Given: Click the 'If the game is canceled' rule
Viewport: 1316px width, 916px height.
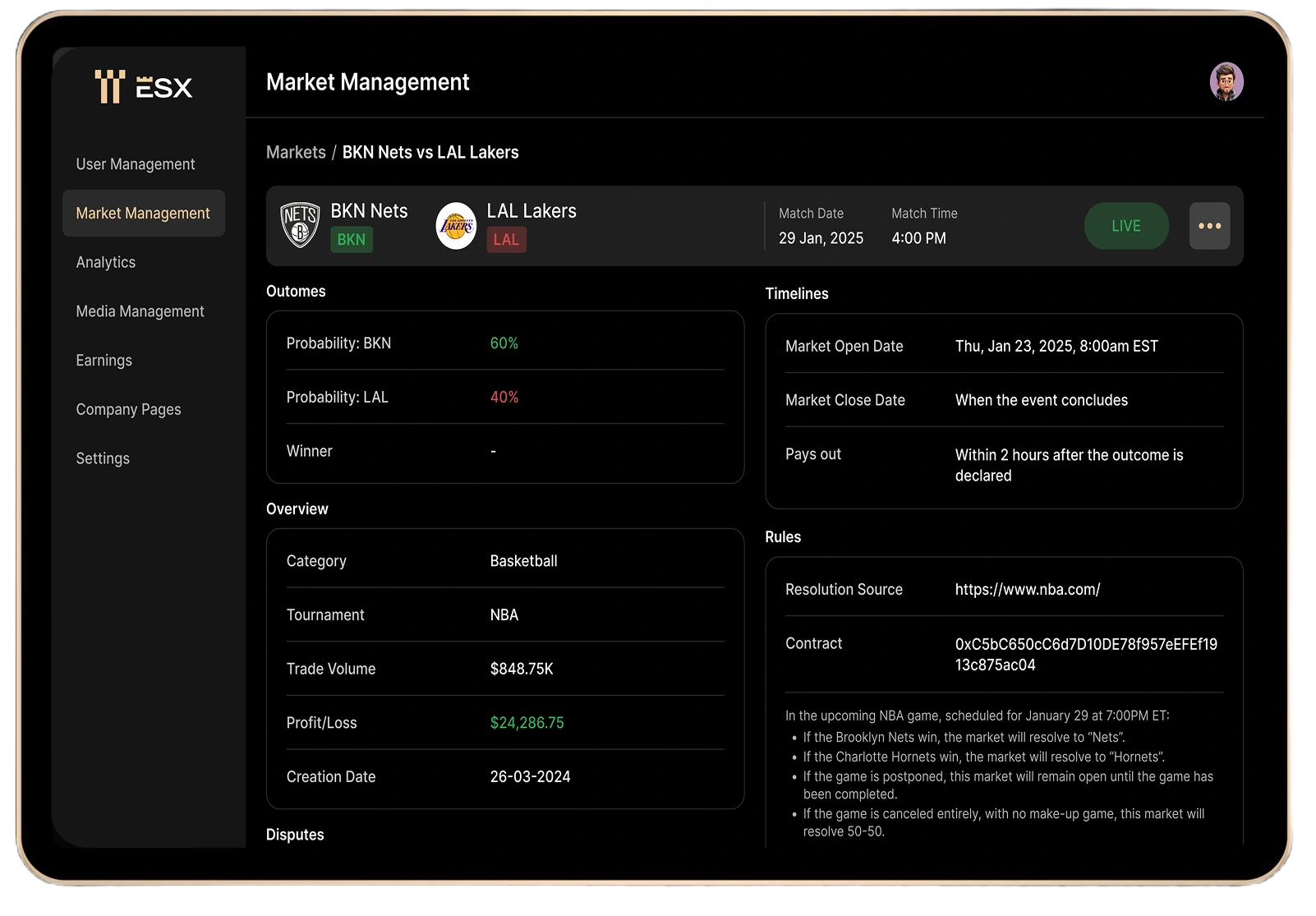Looking at the screenshot, I should pyautogui.click(x=1004, y=822).
